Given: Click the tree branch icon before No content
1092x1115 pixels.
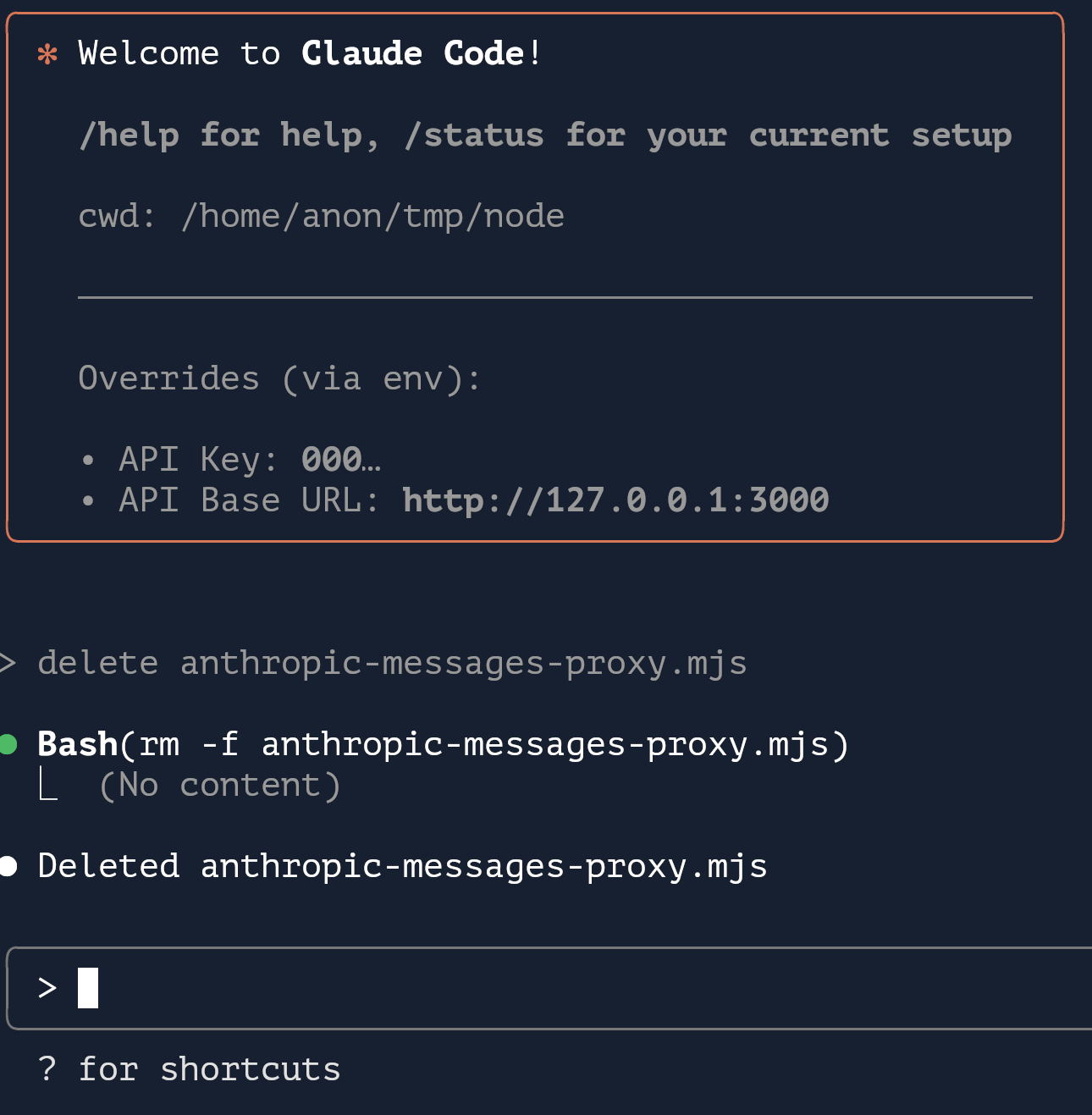Looking at the screenshot, I should (48, 784).
